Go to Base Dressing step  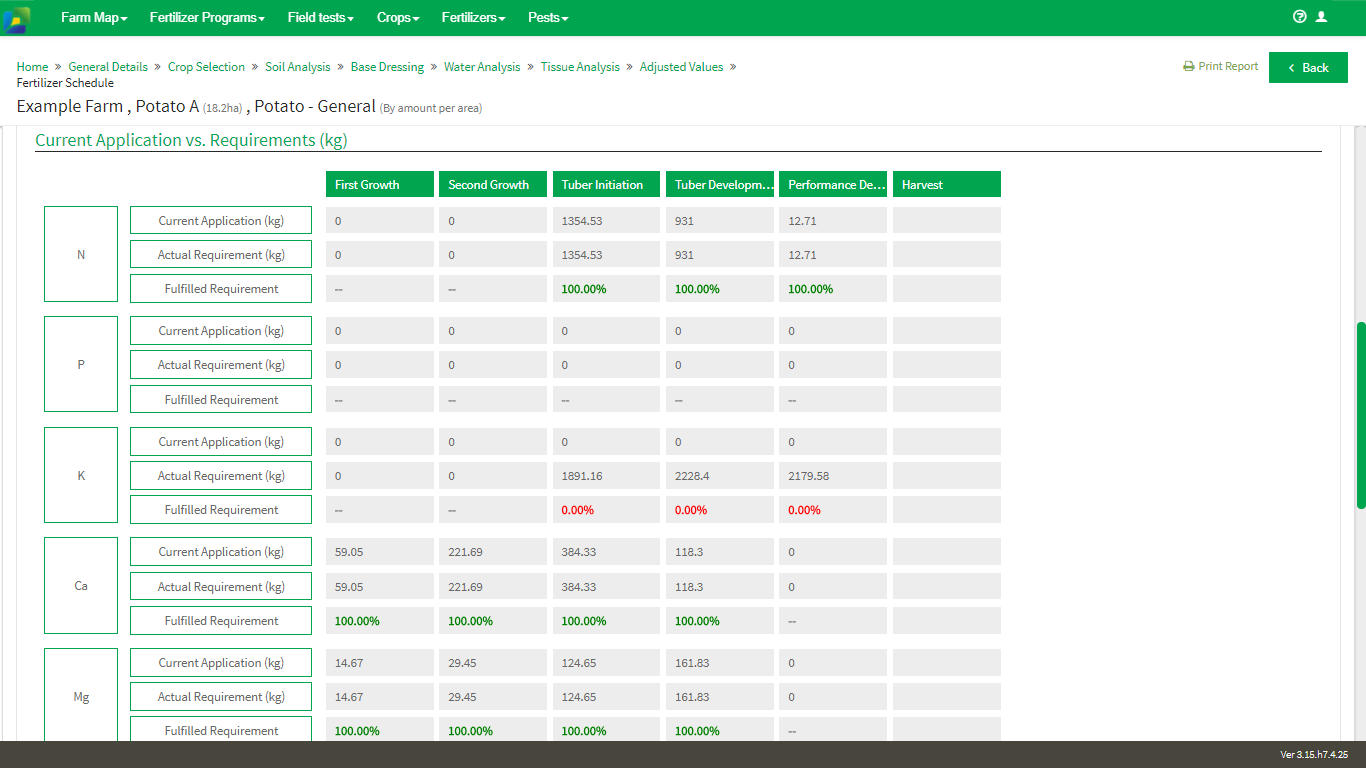pyautogui.click(x=387, y=67)
